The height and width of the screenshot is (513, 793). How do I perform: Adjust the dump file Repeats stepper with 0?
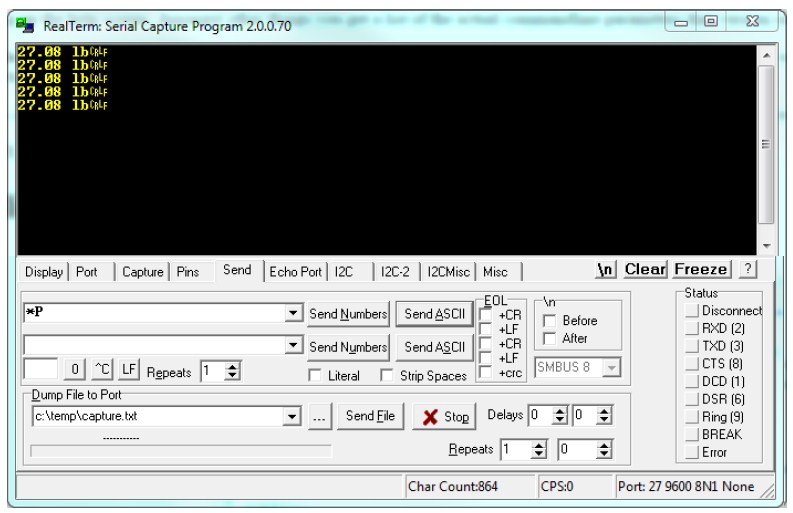coord(604,450)
